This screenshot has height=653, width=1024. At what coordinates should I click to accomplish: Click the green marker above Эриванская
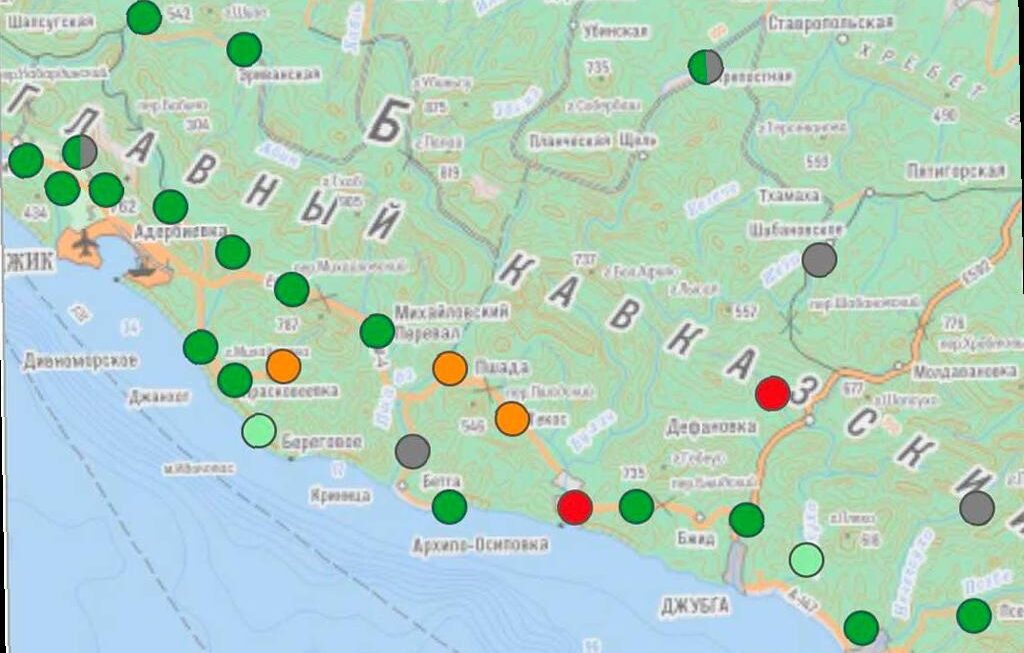click(244, 49)
